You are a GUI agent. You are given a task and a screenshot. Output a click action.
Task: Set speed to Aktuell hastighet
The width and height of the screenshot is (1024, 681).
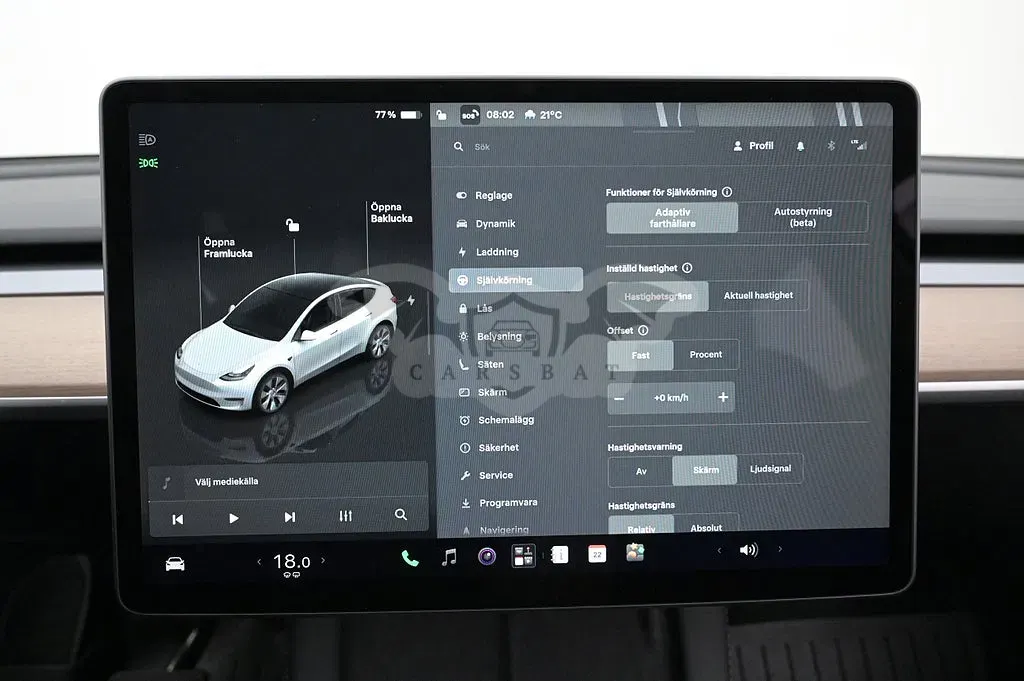tap(758, 296)
